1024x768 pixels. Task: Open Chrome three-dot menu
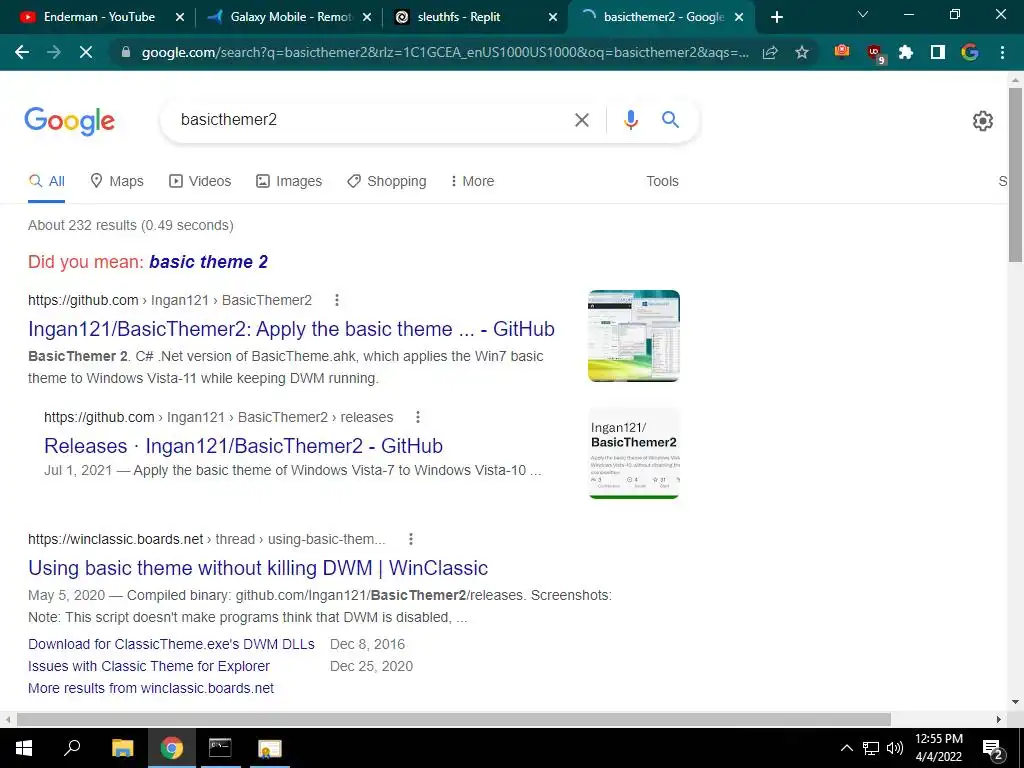pos(1002,52)
